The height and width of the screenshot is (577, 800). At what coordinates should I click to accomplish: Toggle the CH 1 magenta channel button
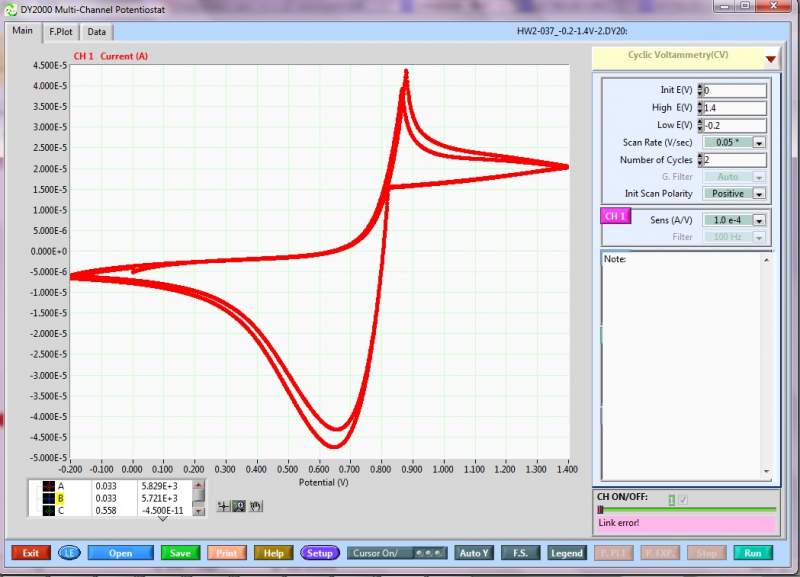pos(615,216)
